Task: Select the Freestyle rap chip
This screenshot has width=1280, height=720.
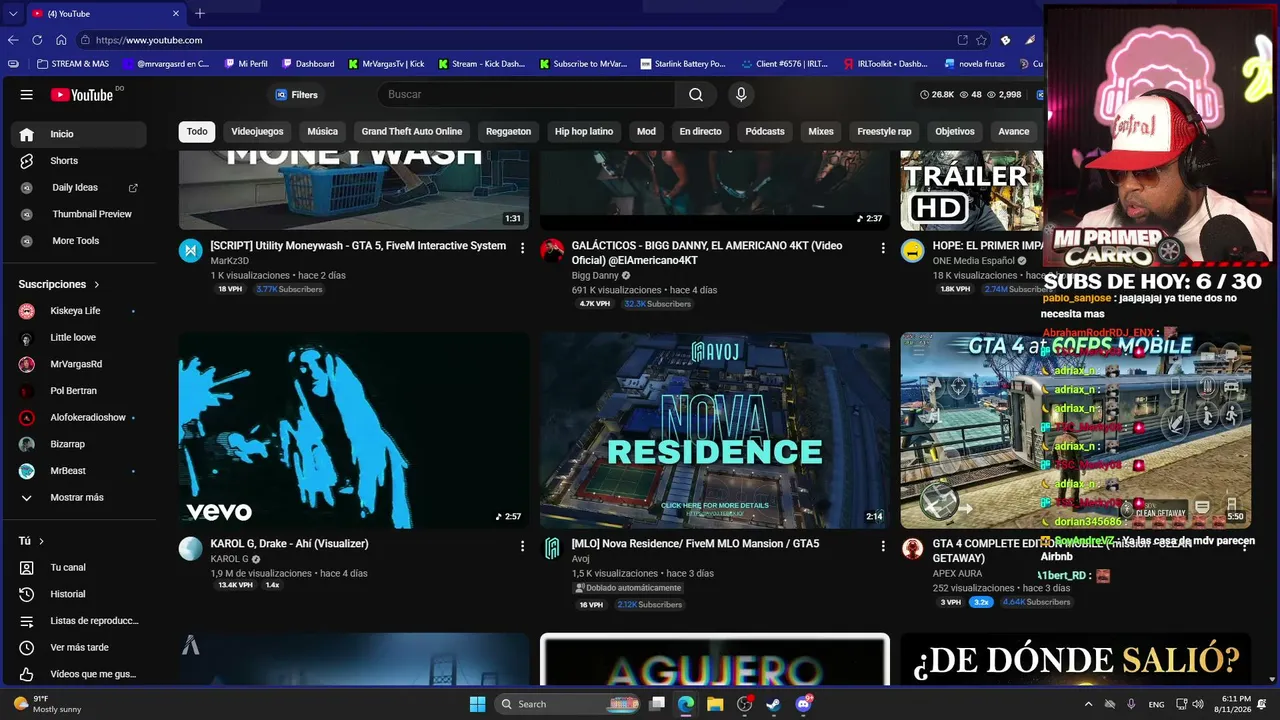Action: coord(884,131)
